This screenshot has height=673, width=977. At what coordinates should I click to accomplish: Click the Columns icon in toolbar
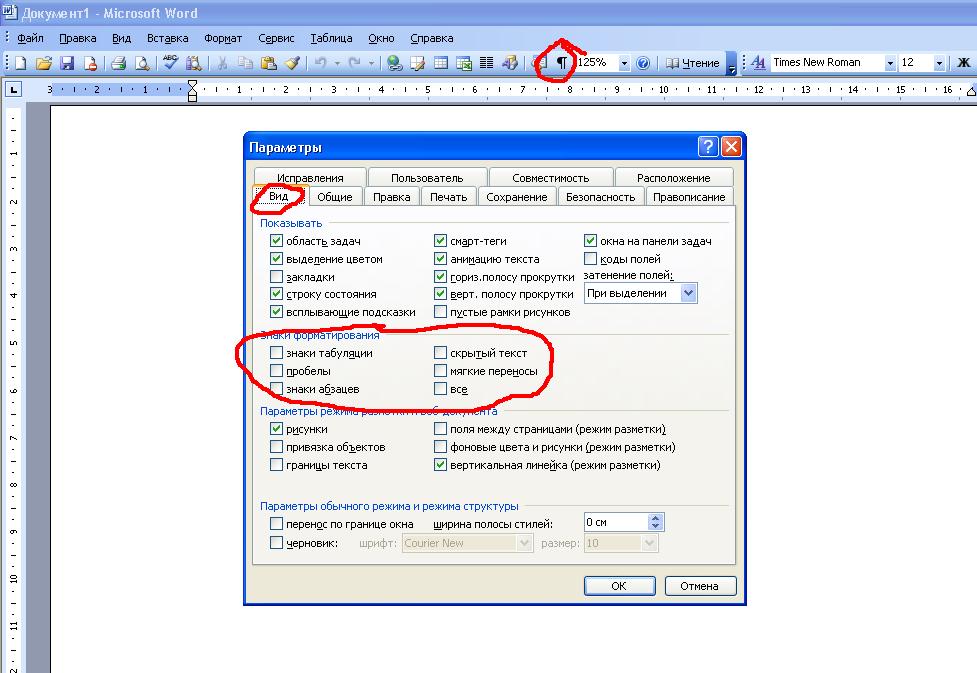[x=487, y=63]
